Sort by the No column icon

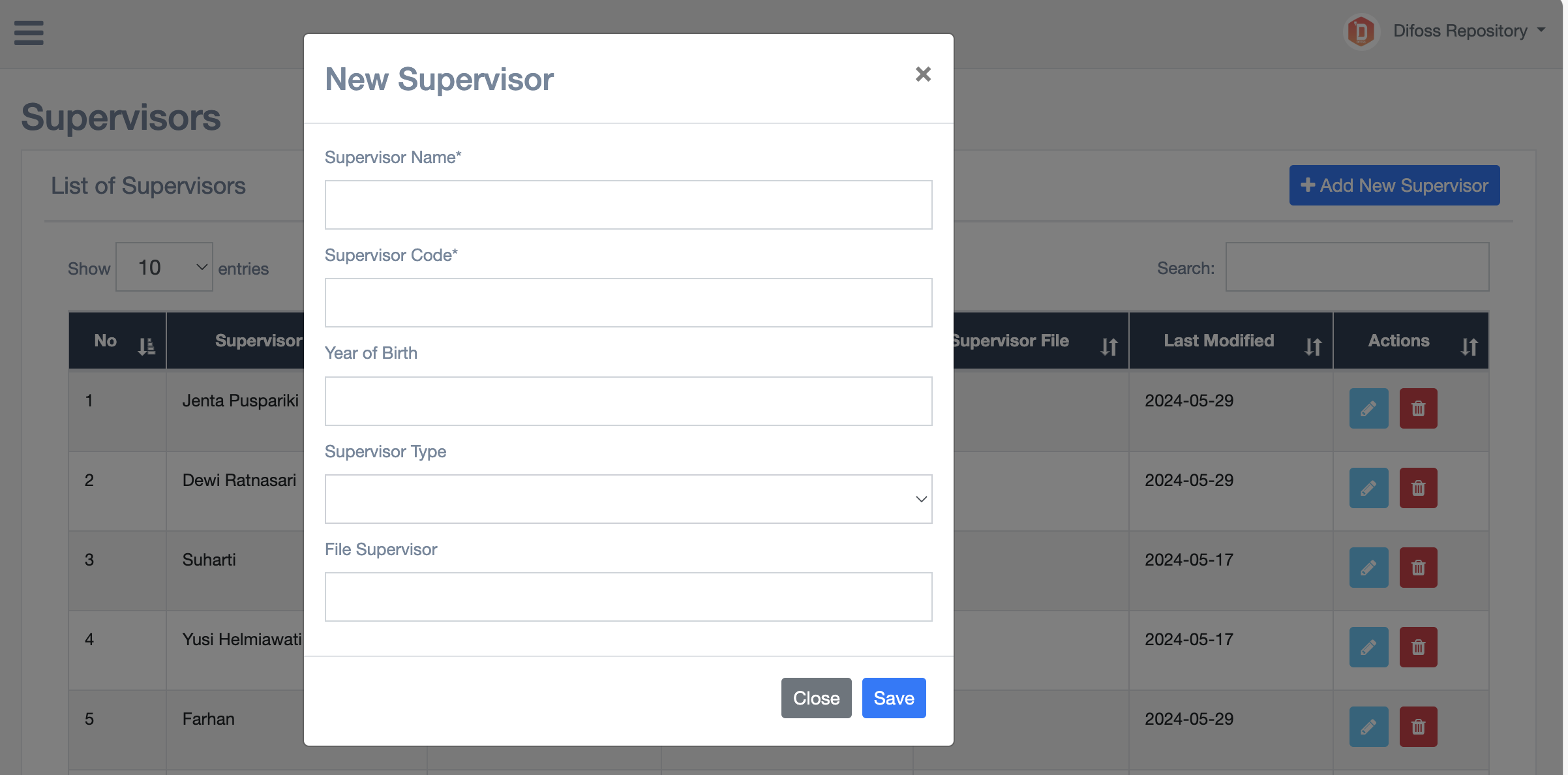[146, 346]
